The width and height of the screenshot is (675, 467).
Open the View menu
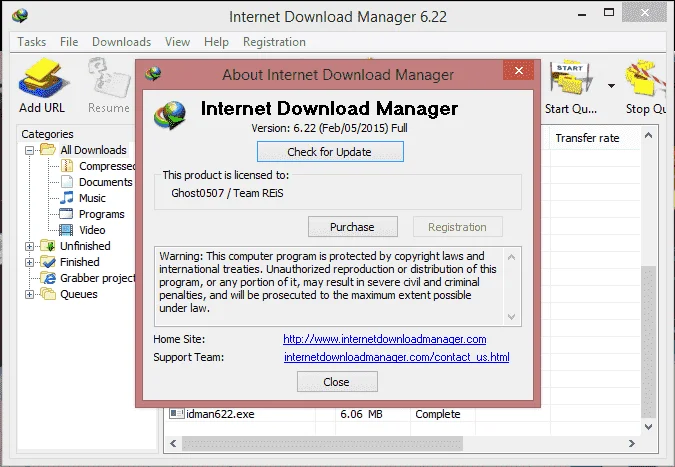coord(177,42)
